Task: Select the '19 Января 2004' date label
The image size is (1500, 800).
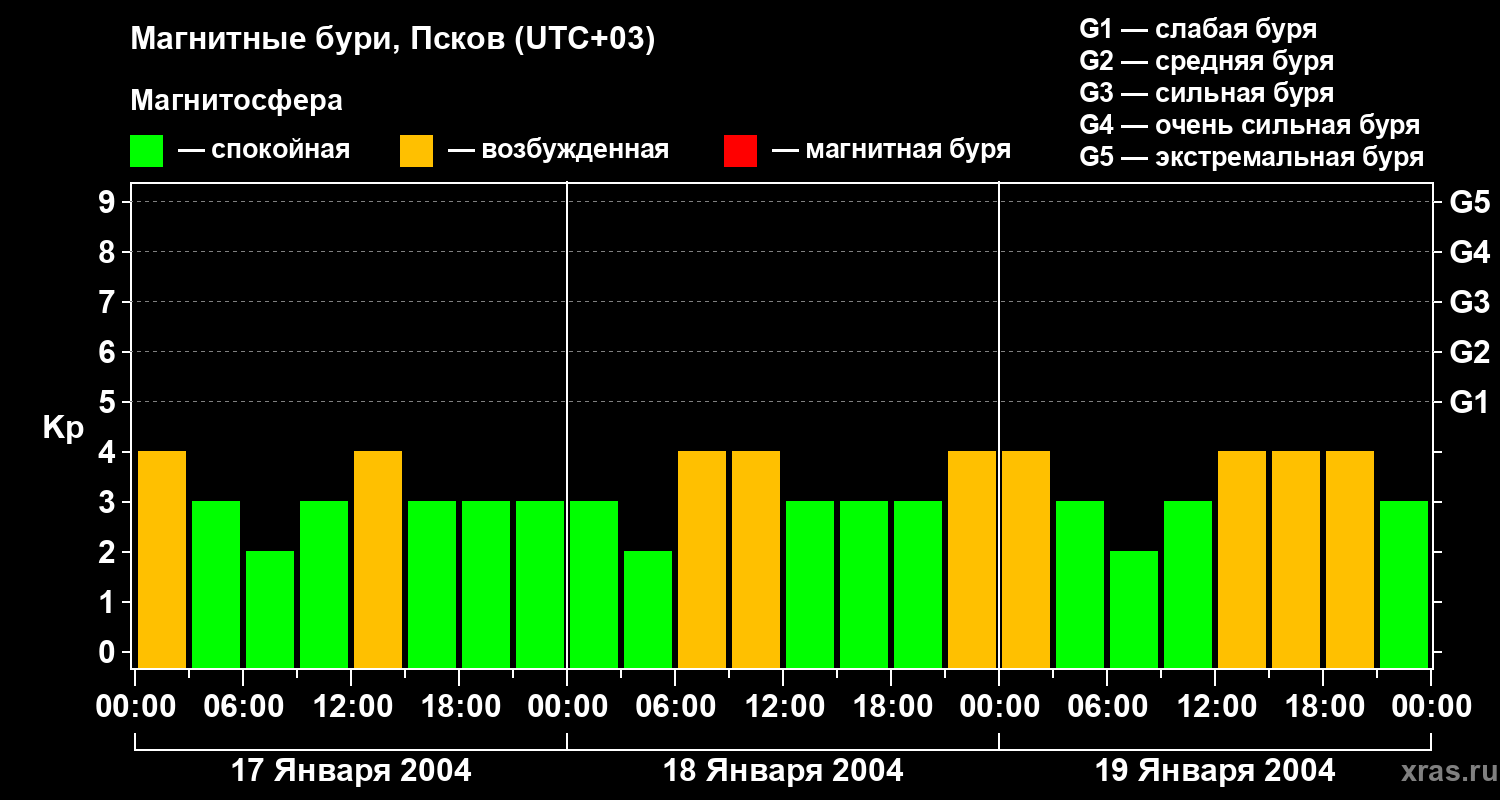Action: [x=1215, y=771]
